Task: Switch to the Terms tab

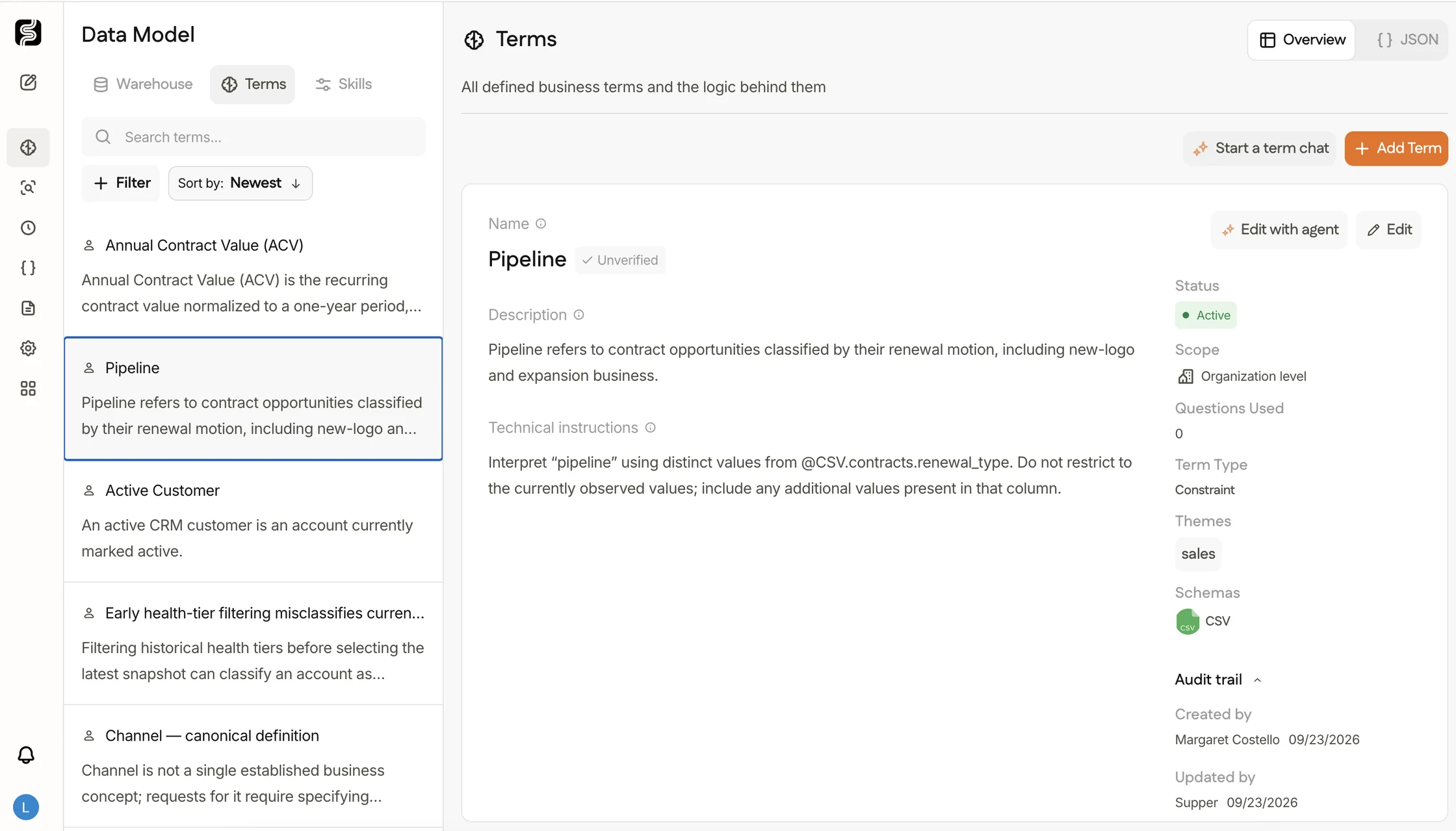Action: [x=253, y=84]
